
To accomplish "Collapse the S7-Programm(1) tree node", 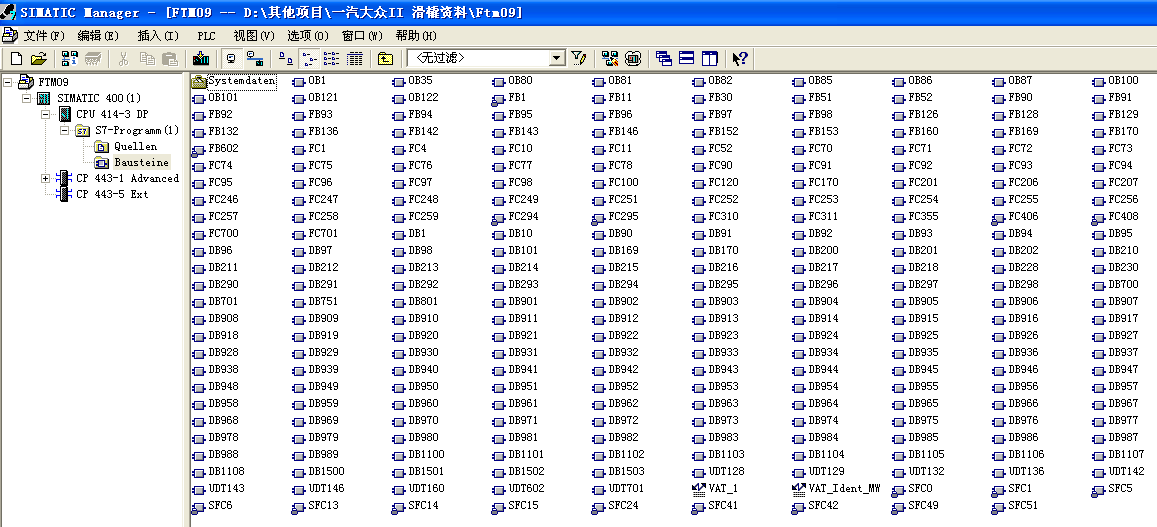I will pos(64,130).
